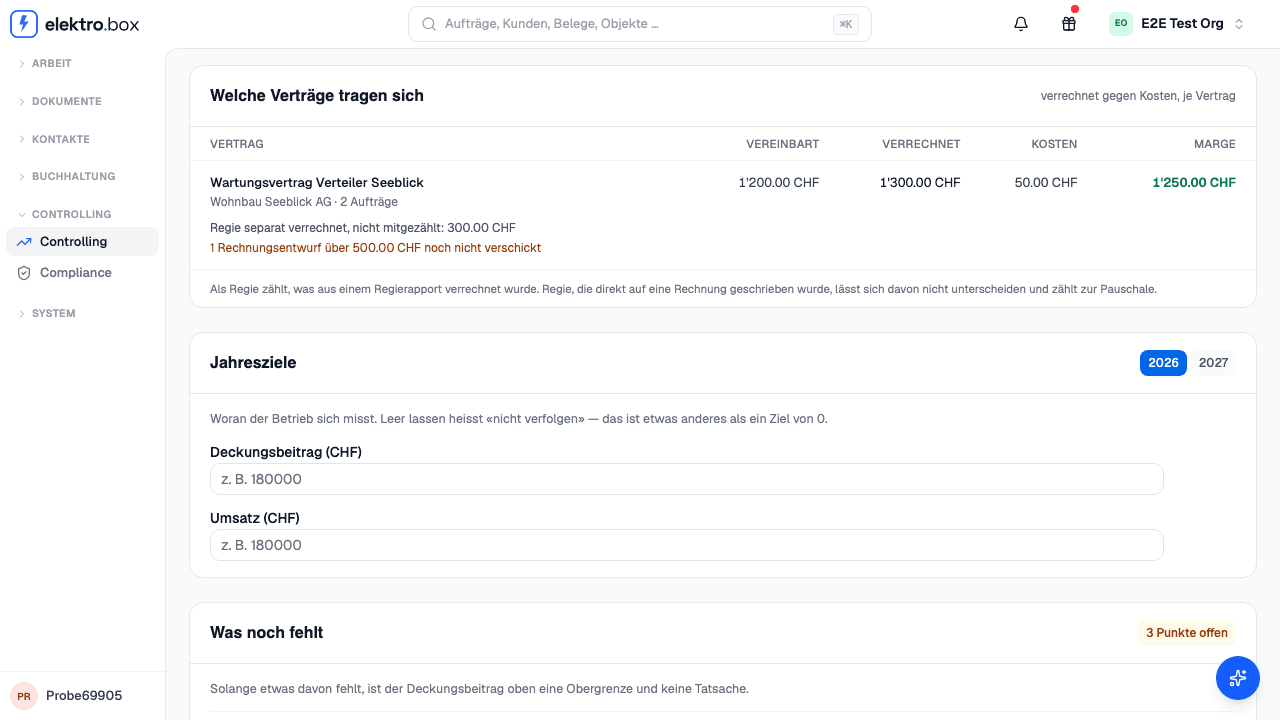
Task: Click the MARGE column header
Action: point(1215,144)
